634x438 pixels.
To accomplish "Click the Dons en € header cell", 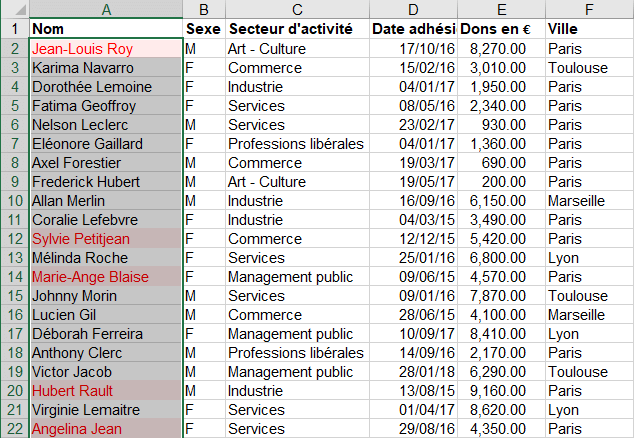I will click(501, 29).
